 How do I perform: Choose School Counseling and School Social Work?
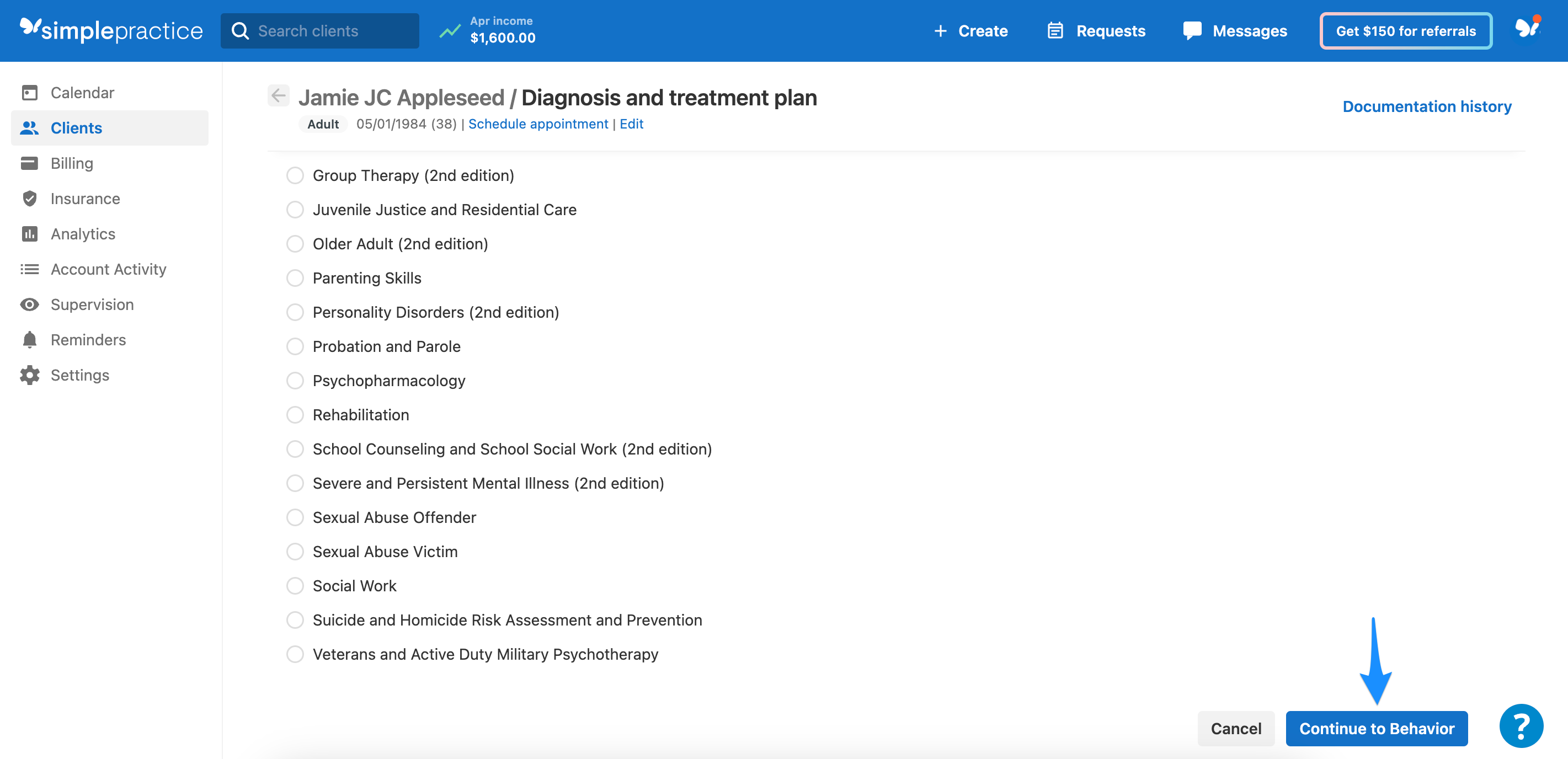(x=295, y=448)
